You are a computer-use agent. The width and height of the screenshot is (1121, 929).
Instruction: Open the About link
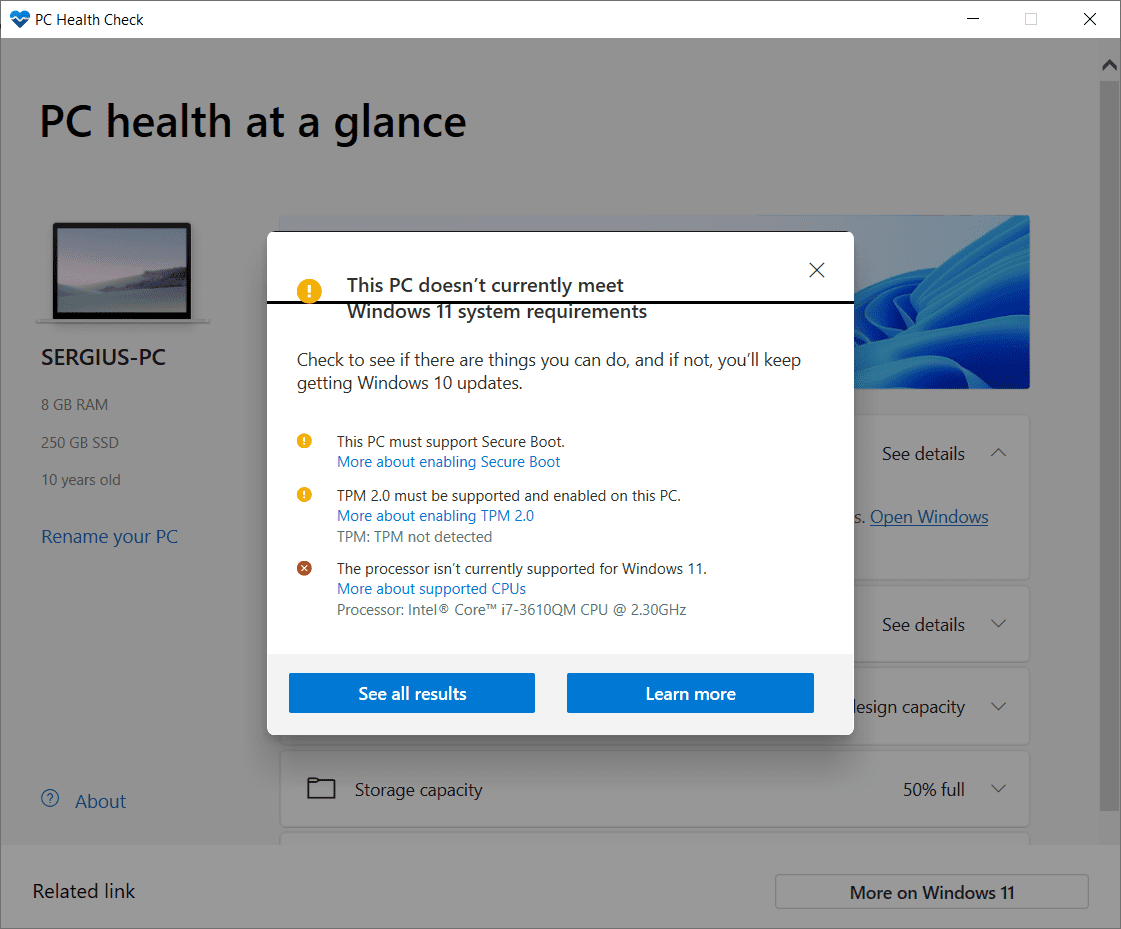pyautogui.click(x=101, y=801)
